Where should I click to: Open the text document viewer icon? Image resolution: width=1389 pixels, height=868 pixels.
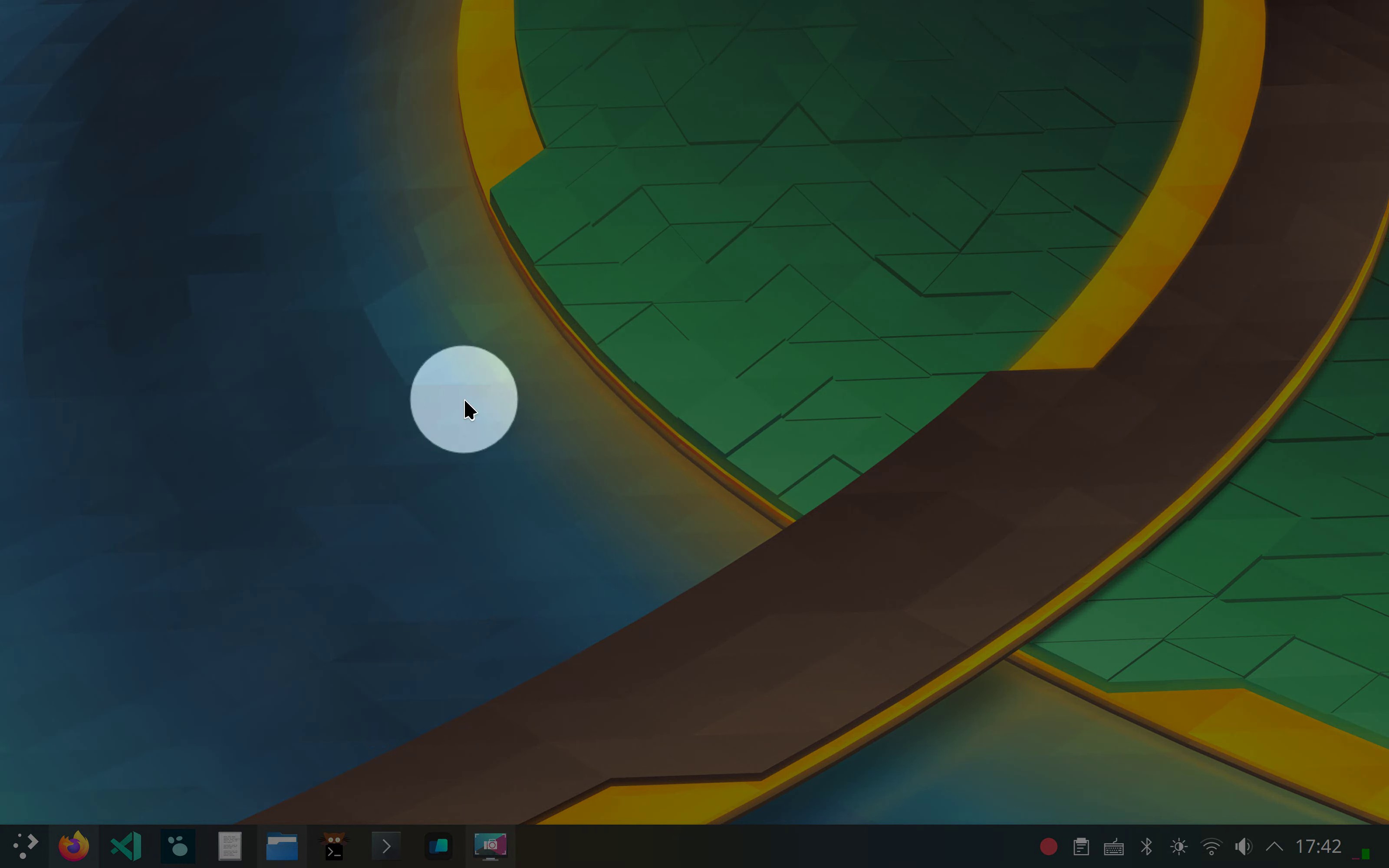pyautogui.click(x=230, y=846)
